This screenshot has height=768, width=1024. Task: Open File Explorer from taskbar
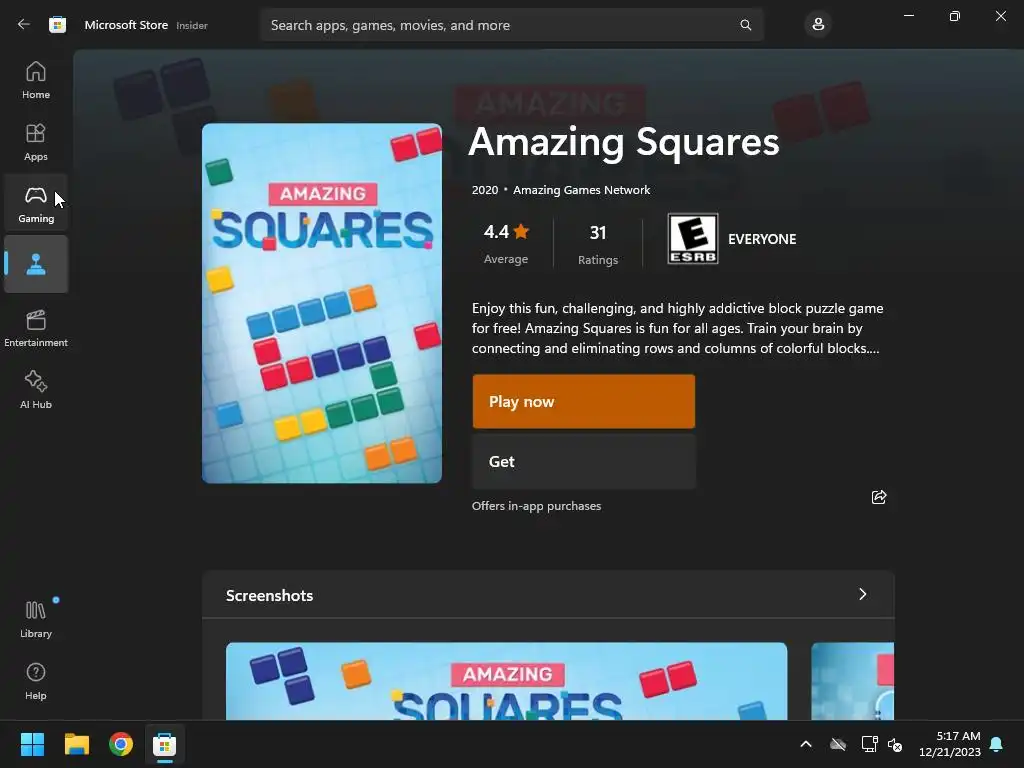coord(76,744)
